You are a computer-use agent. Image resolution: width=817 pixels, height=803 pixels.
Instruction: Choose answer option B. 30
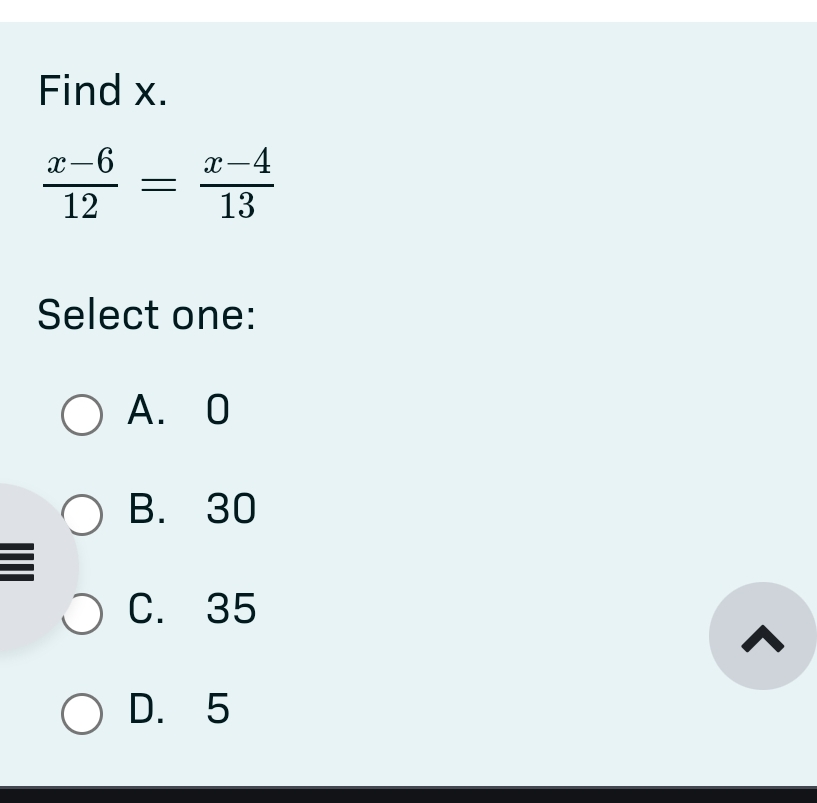(x=190, y=510)
